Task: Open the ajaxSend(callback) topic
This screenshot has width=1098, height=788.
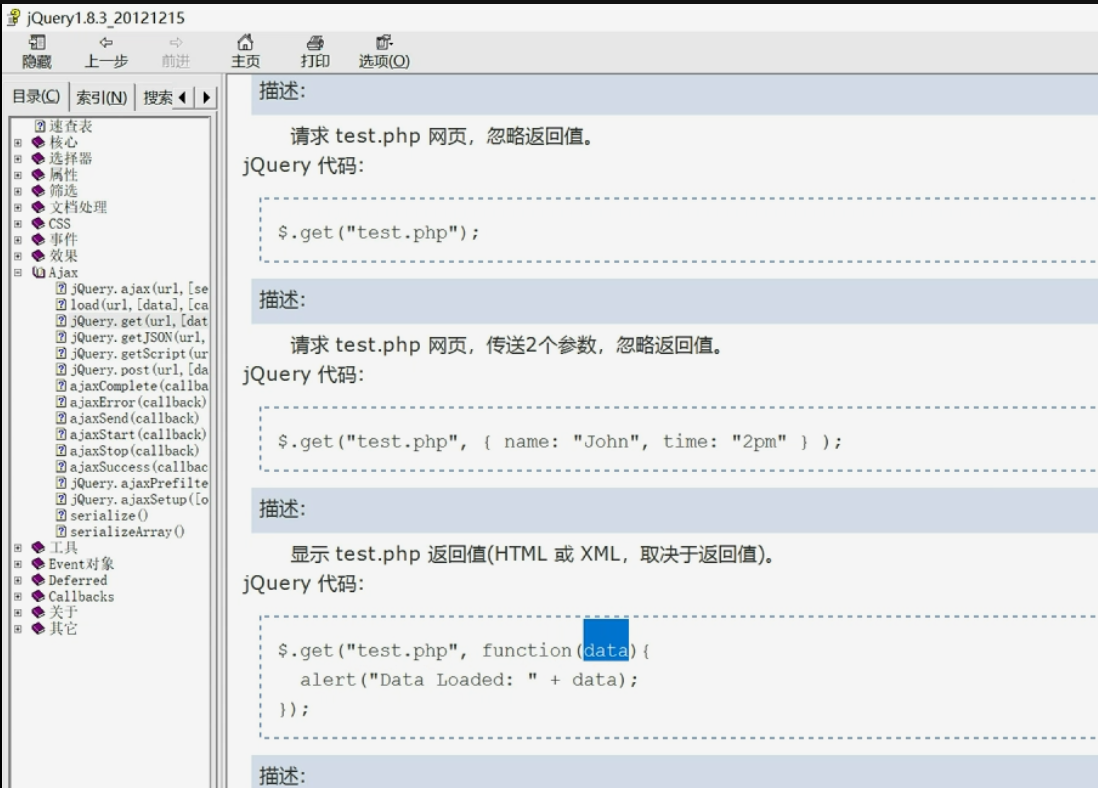Action: pos(127,418)
